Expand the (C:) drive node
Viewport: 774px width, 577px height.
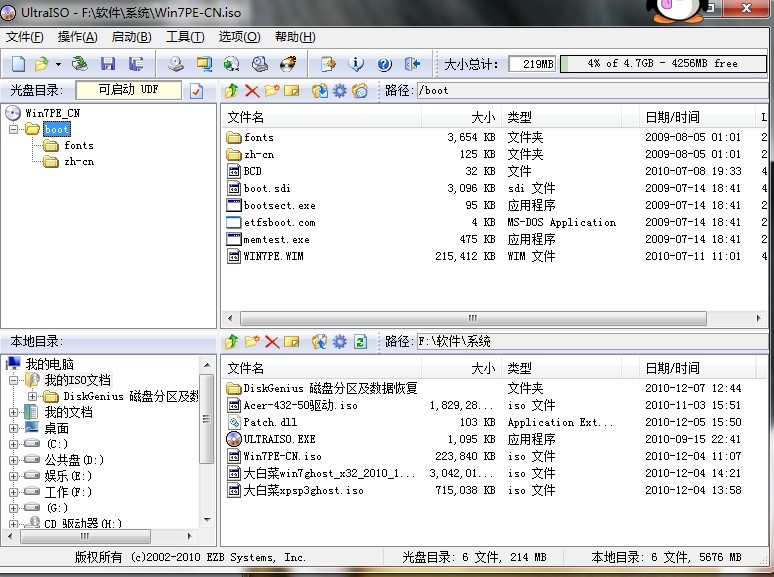click(x=13, y=444)
